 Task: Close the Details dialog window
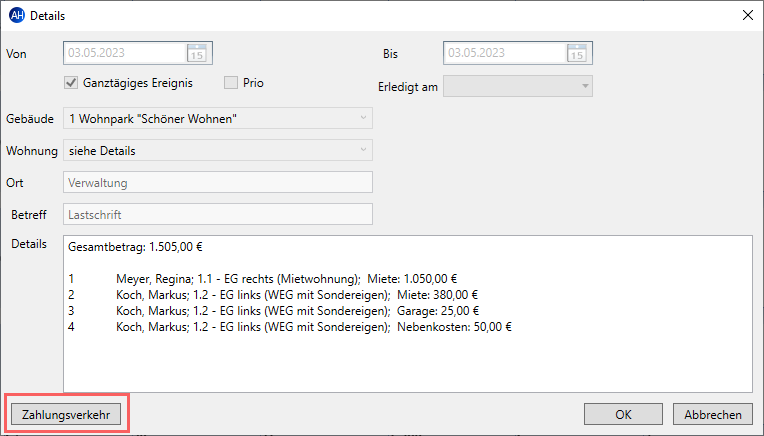[748, 16]
